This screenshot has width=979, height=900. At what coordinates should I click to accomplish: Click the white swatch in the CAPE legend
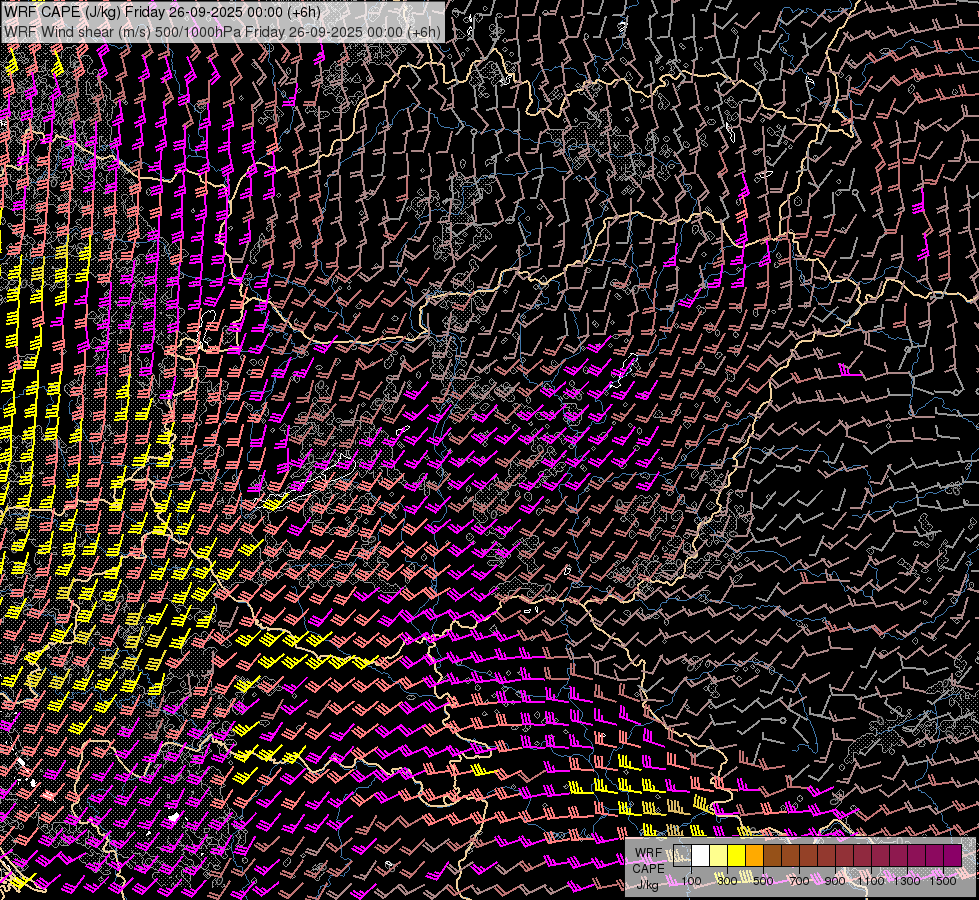pyautogui.click(x=701, y=855)
